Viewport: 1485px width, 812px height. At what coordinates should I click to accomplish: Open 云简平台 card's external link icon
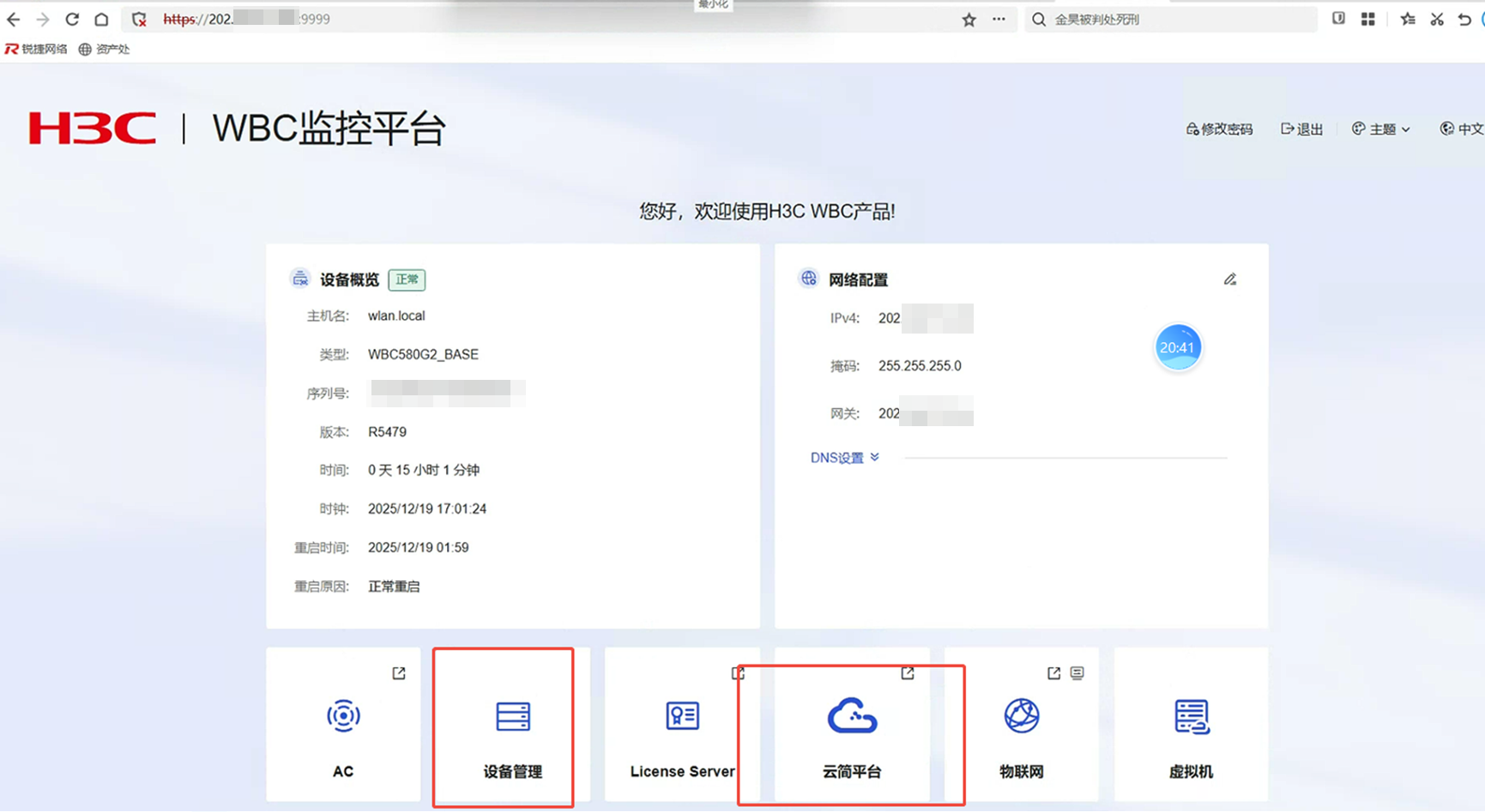(908, 673)
